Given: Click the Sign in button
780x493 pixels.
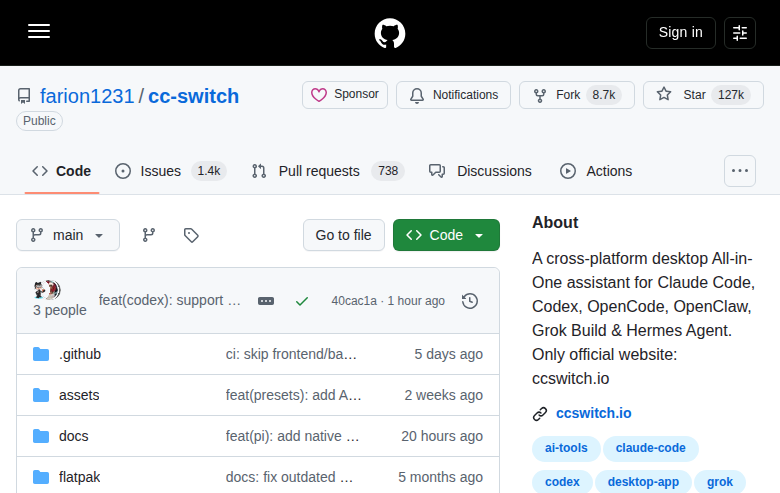Looking at the screenshot, I should click(681, 33).
